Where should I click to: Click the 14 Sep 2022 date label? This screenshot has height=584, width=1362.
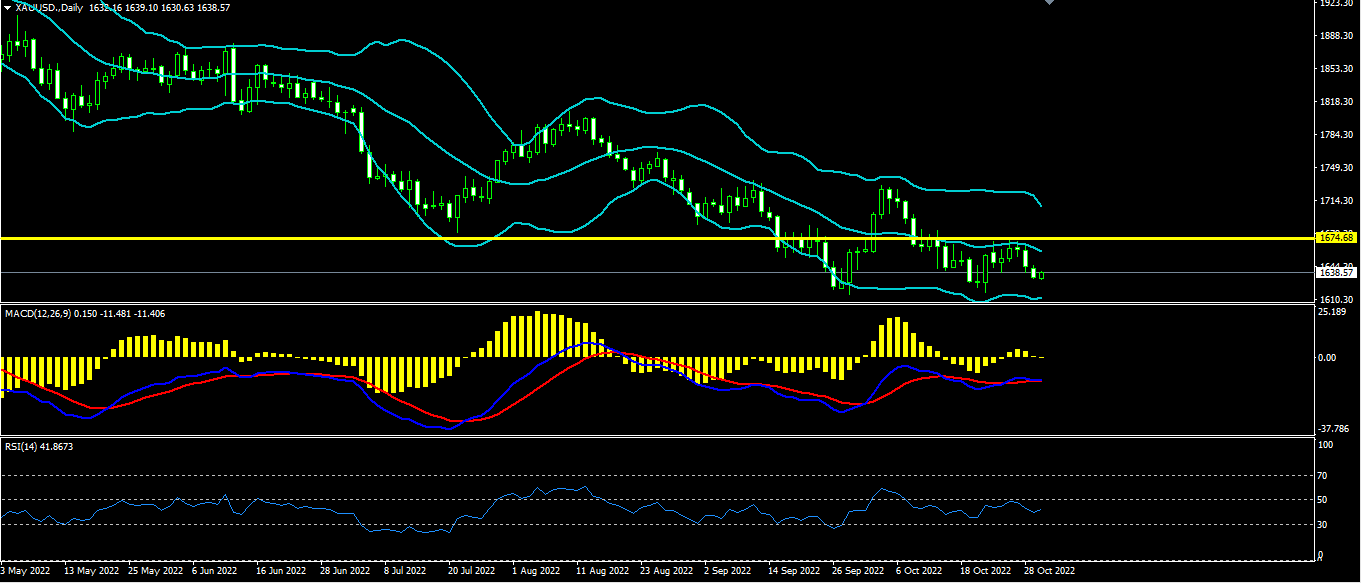(792, 571)
